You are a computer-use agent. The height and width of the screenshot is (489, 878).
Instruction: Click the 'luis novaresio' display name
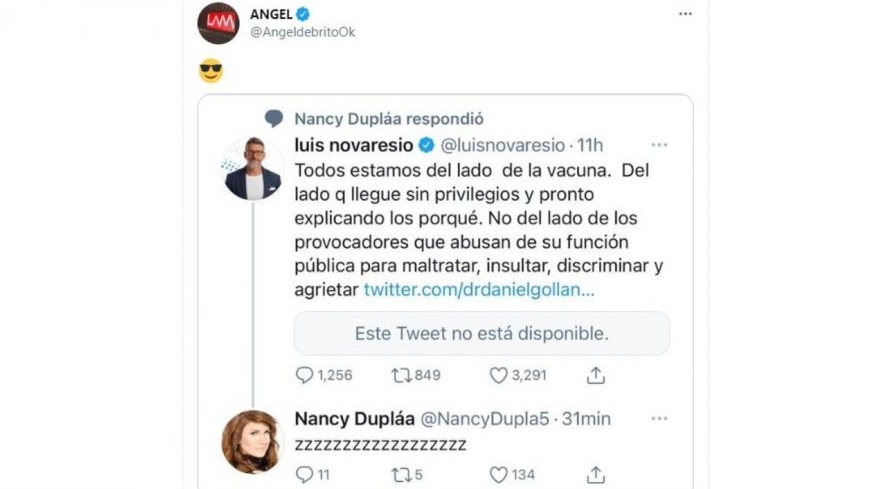tap(353, 145)
